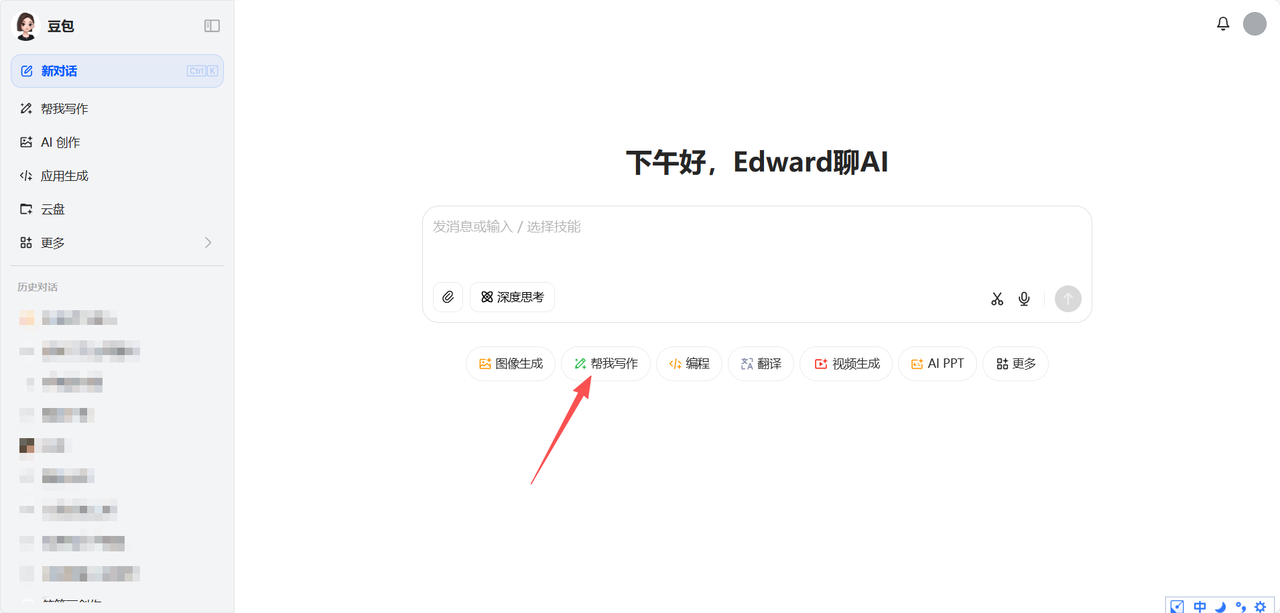
Task: Start a 新对话 new chat
Action: tap(117, 71)
